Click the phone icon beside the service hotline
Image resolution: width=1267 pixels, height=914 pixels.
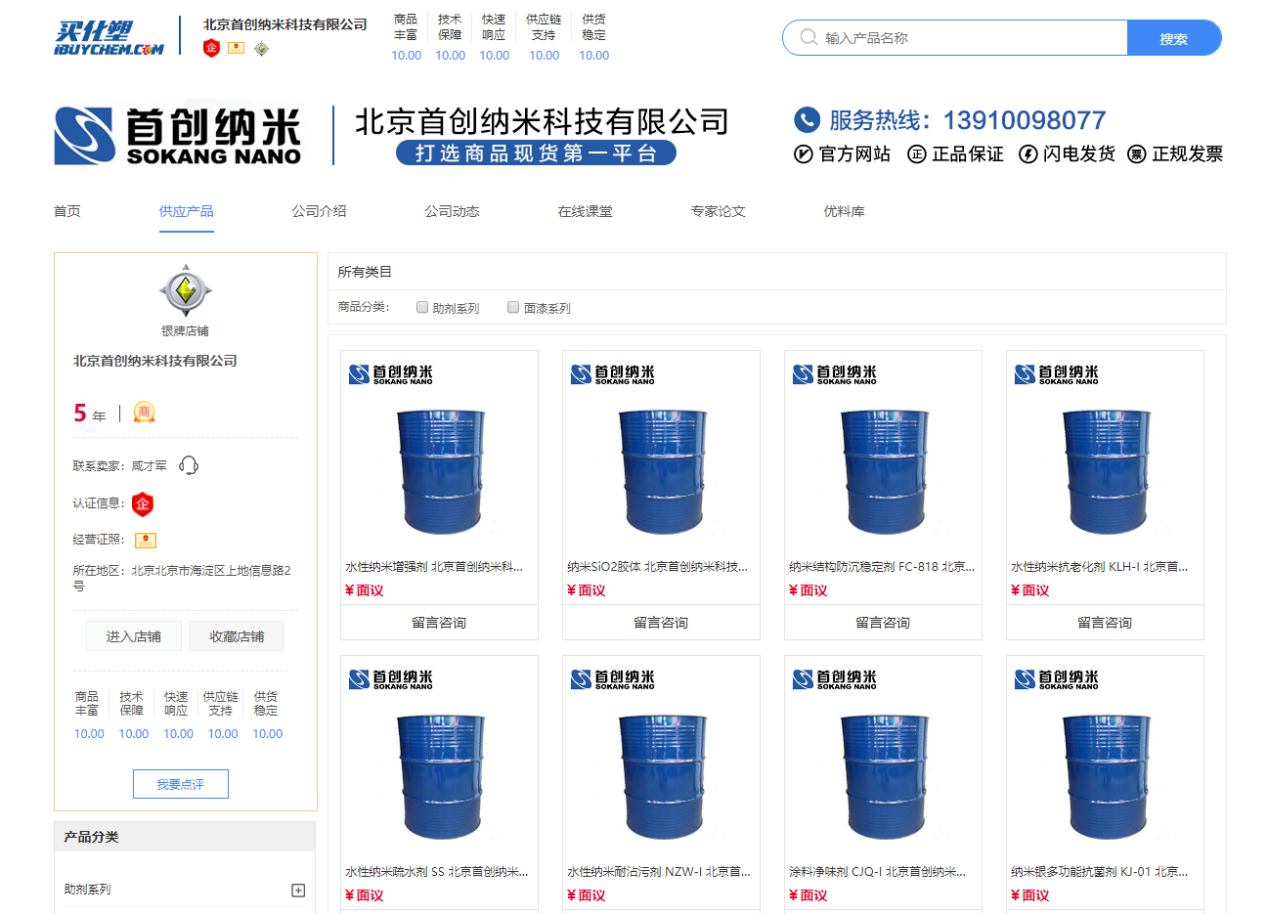807,120
